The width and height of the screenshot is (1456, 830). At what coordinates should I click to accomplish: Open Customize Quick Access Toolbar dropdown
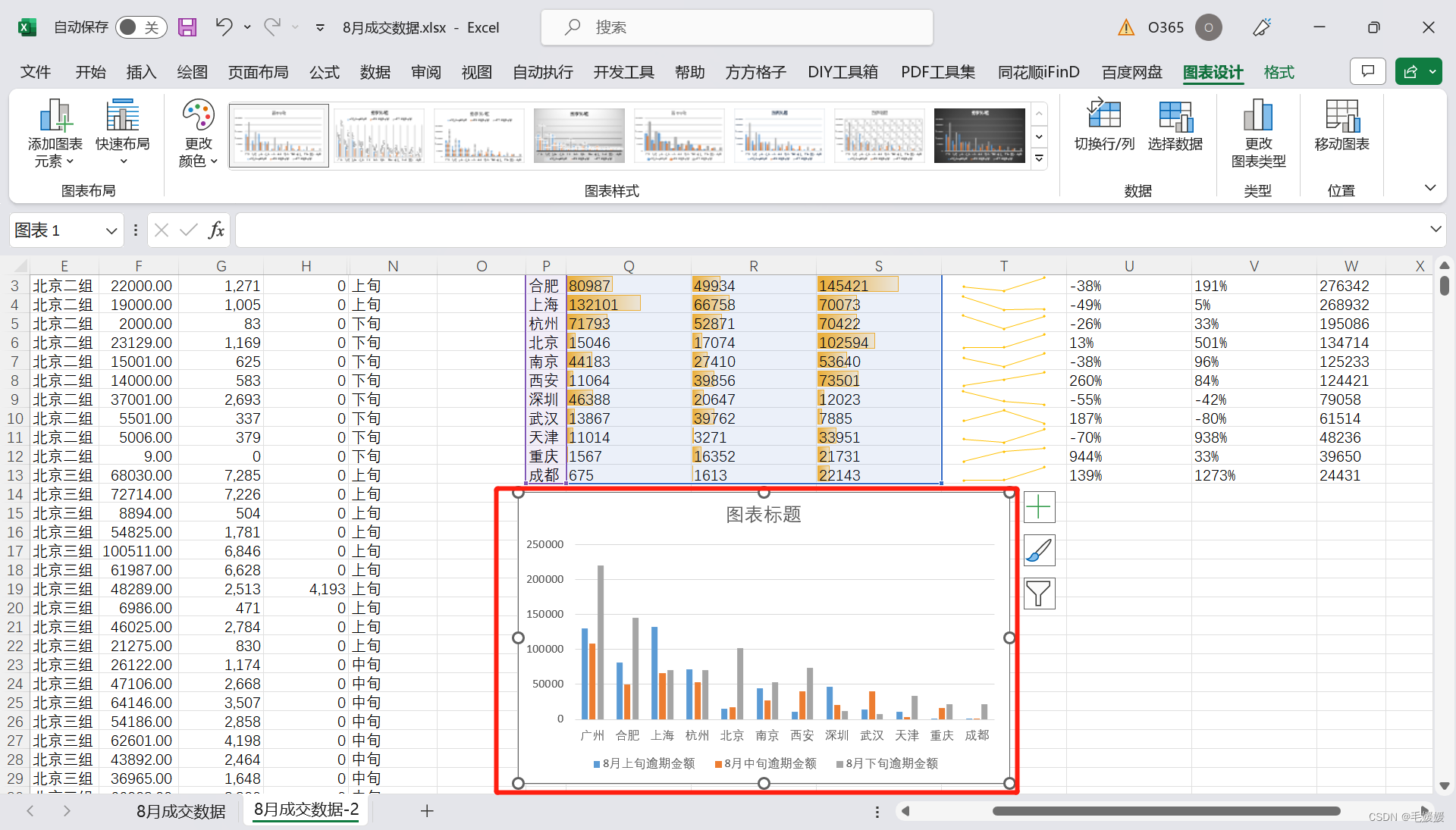320,27
